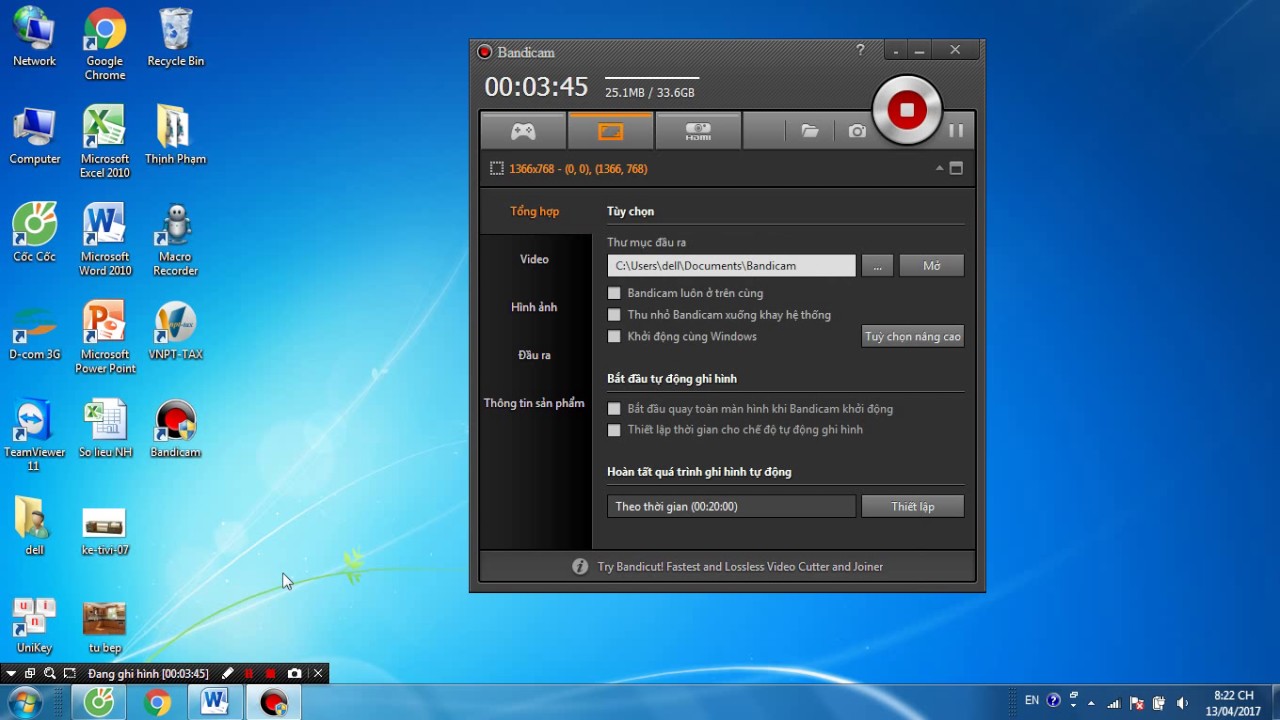
Task: Click the capture area rectangle icon beside 1366x768
Action: pos(496,169)
